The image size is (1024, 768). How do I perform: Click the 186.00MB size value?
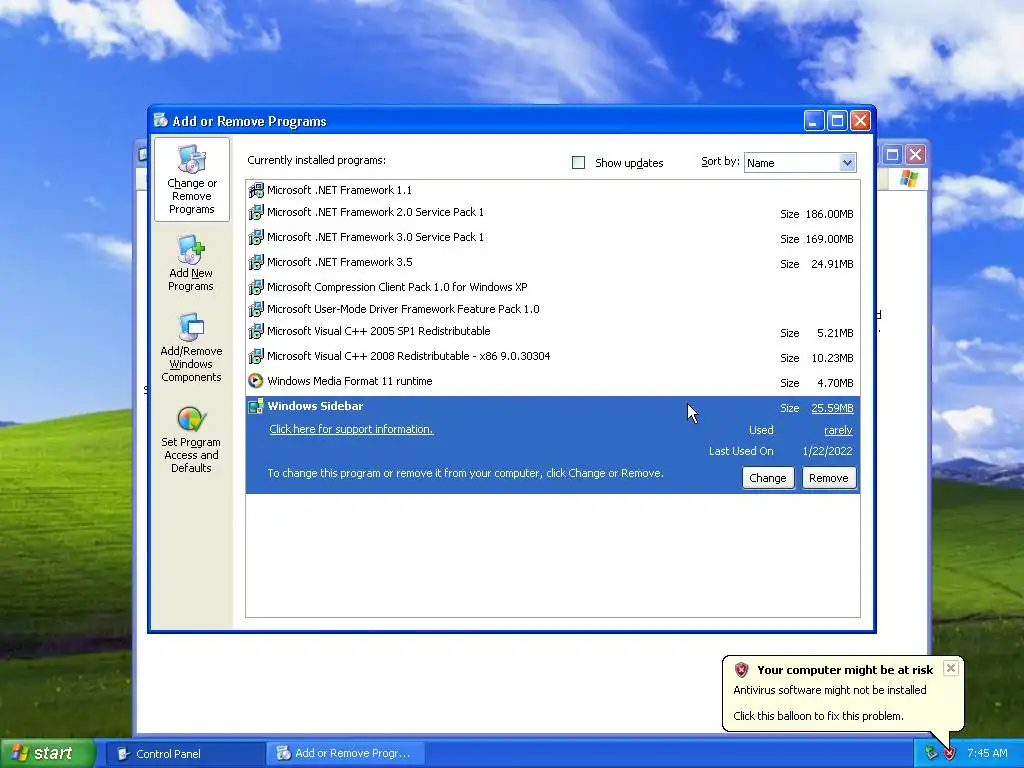[829, 214]
